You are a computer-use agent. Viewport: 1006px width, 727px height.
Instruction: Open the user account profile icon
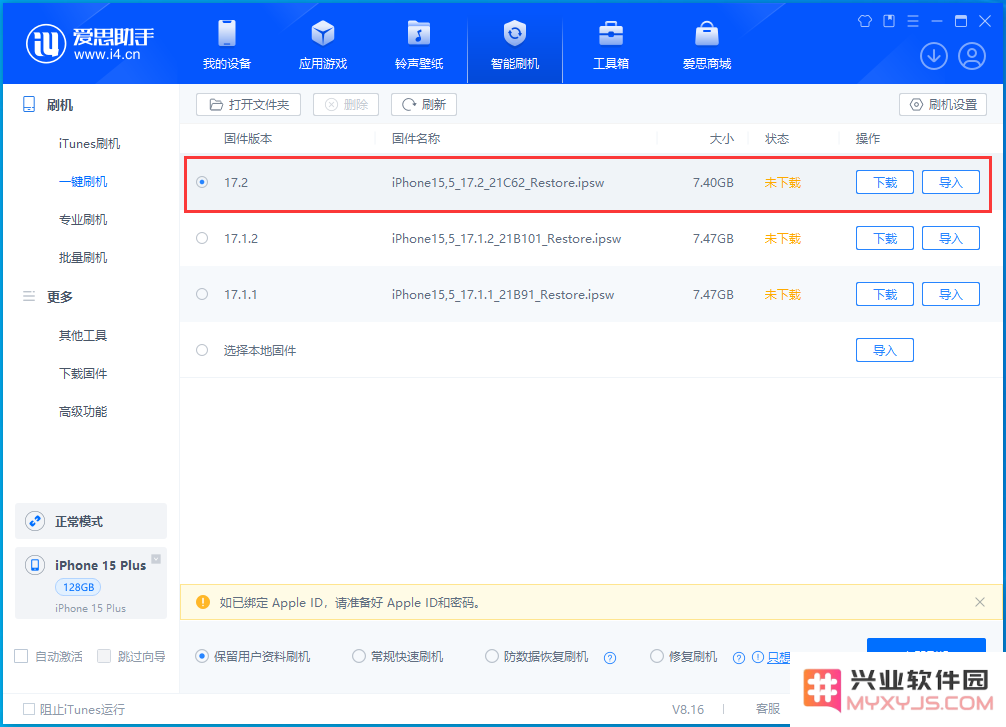(972, 56)
